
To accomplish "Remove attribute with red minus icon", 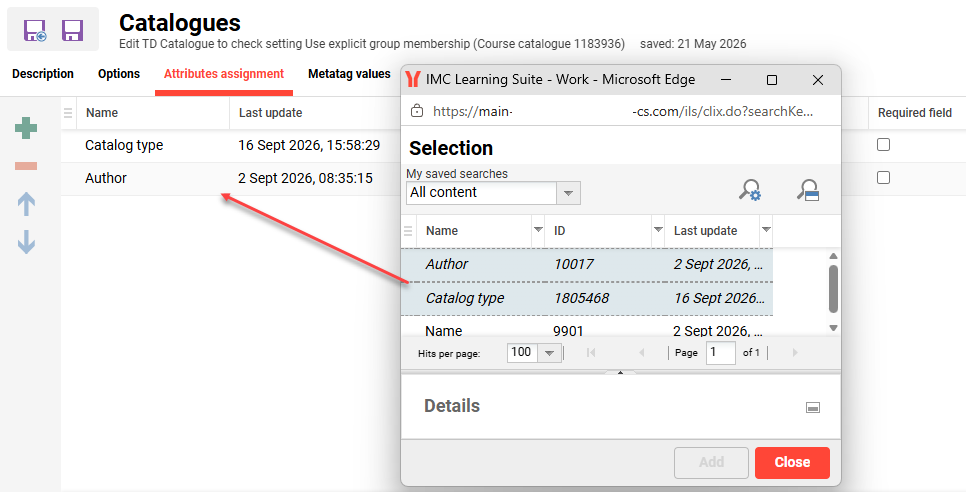I will pos(26,166).
